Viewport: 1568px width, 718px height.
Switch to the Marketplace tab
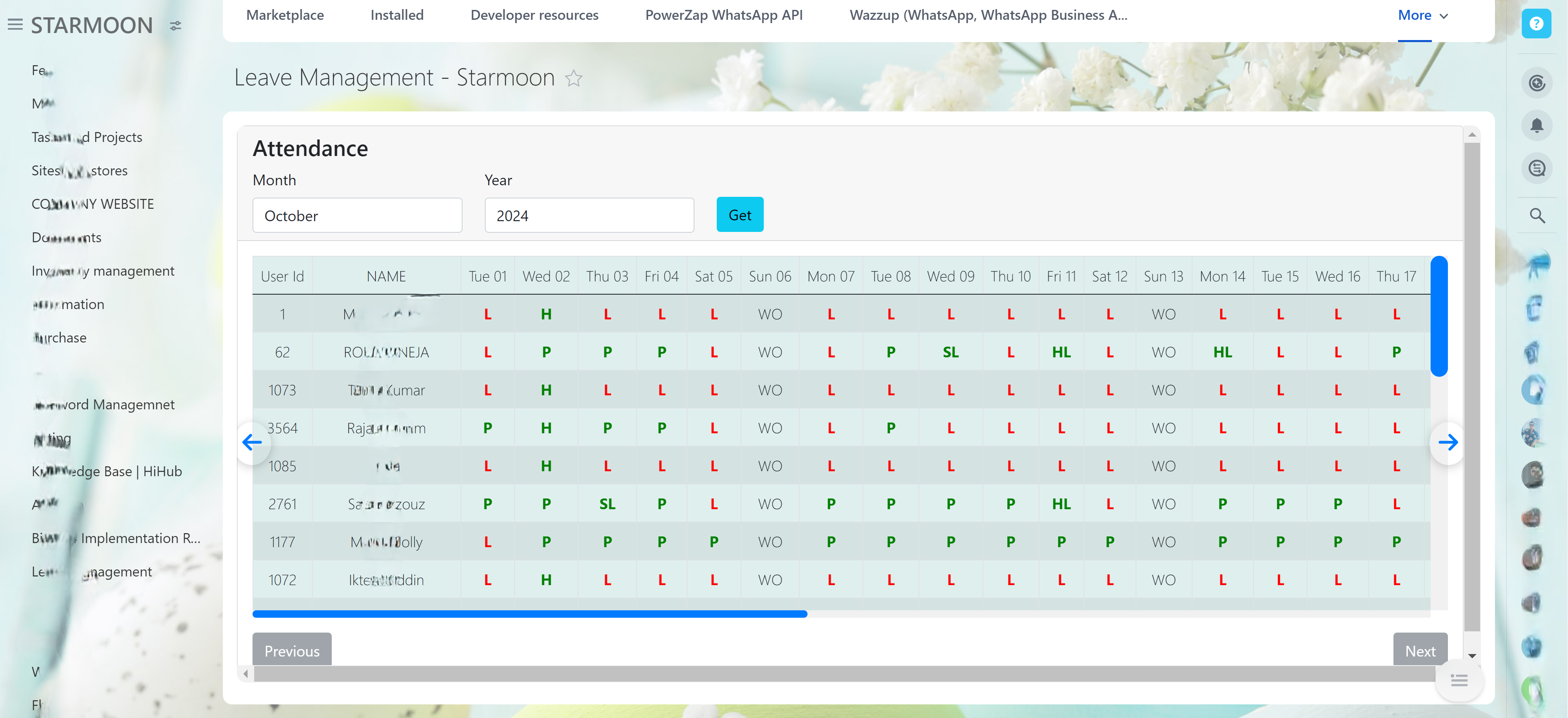coord(285,16)
